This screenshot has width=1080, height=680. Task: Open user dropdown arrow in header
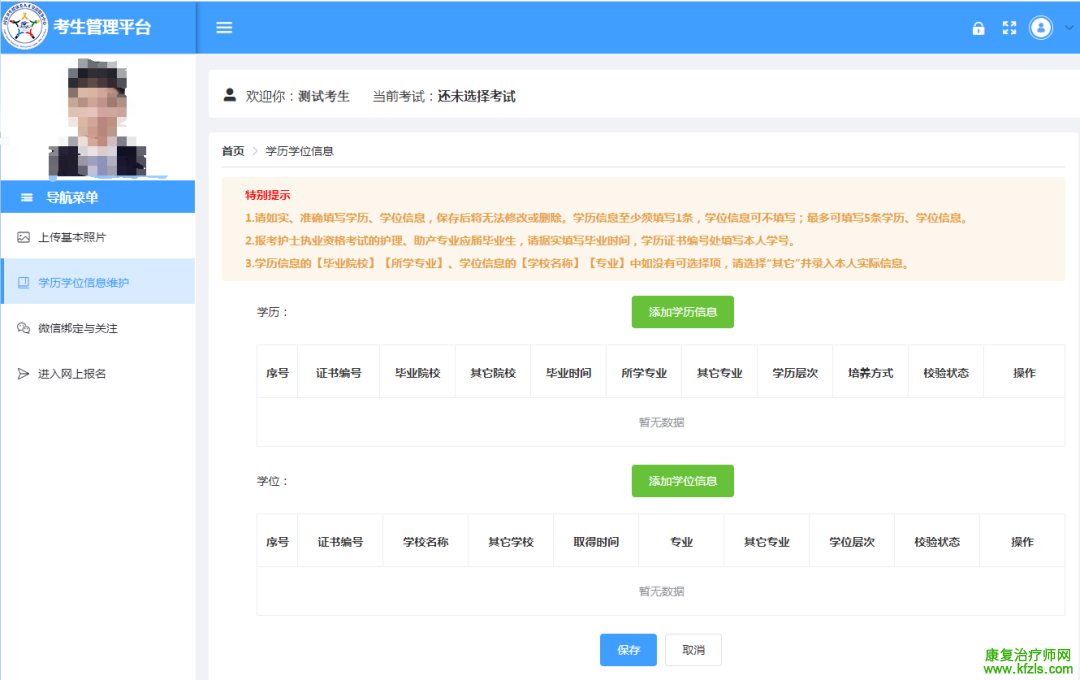(1066, 29)
